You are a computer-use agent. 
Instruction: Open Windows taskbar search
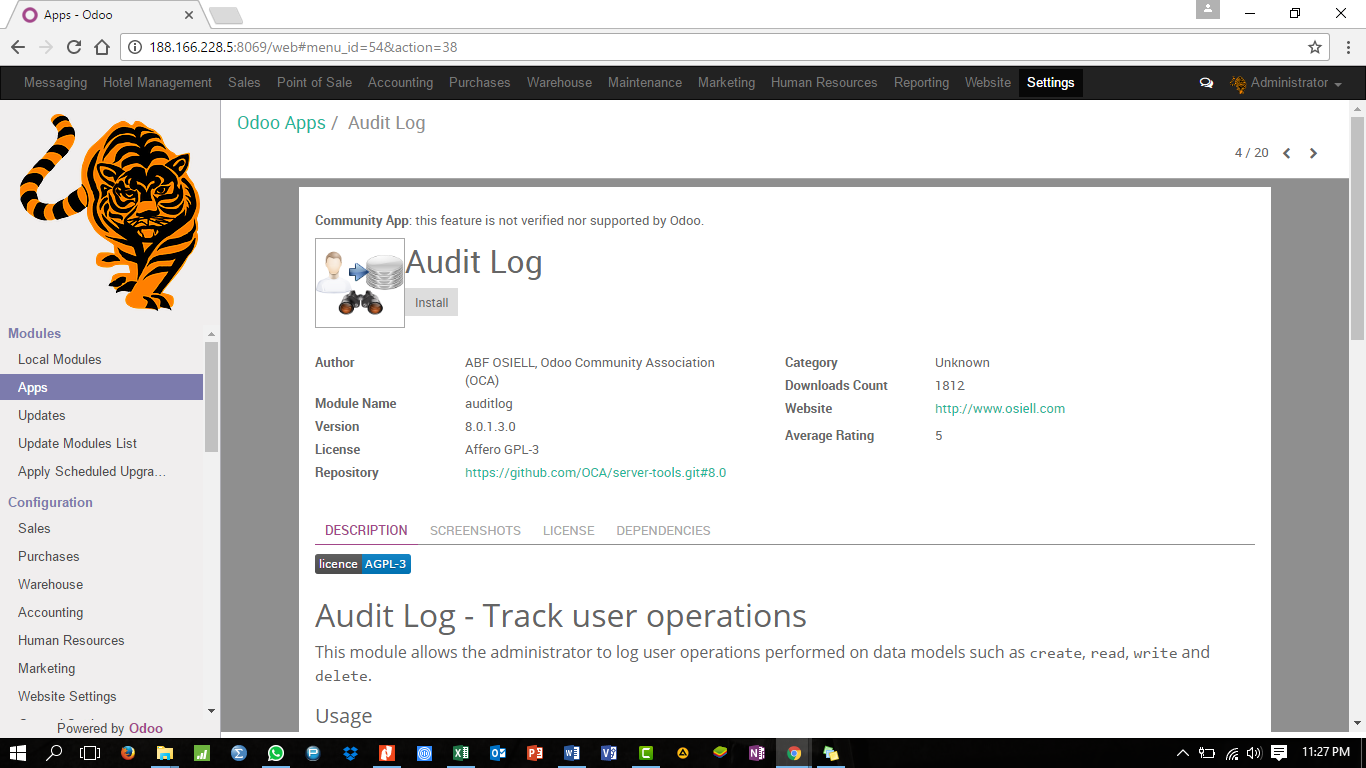coord(54,753)
